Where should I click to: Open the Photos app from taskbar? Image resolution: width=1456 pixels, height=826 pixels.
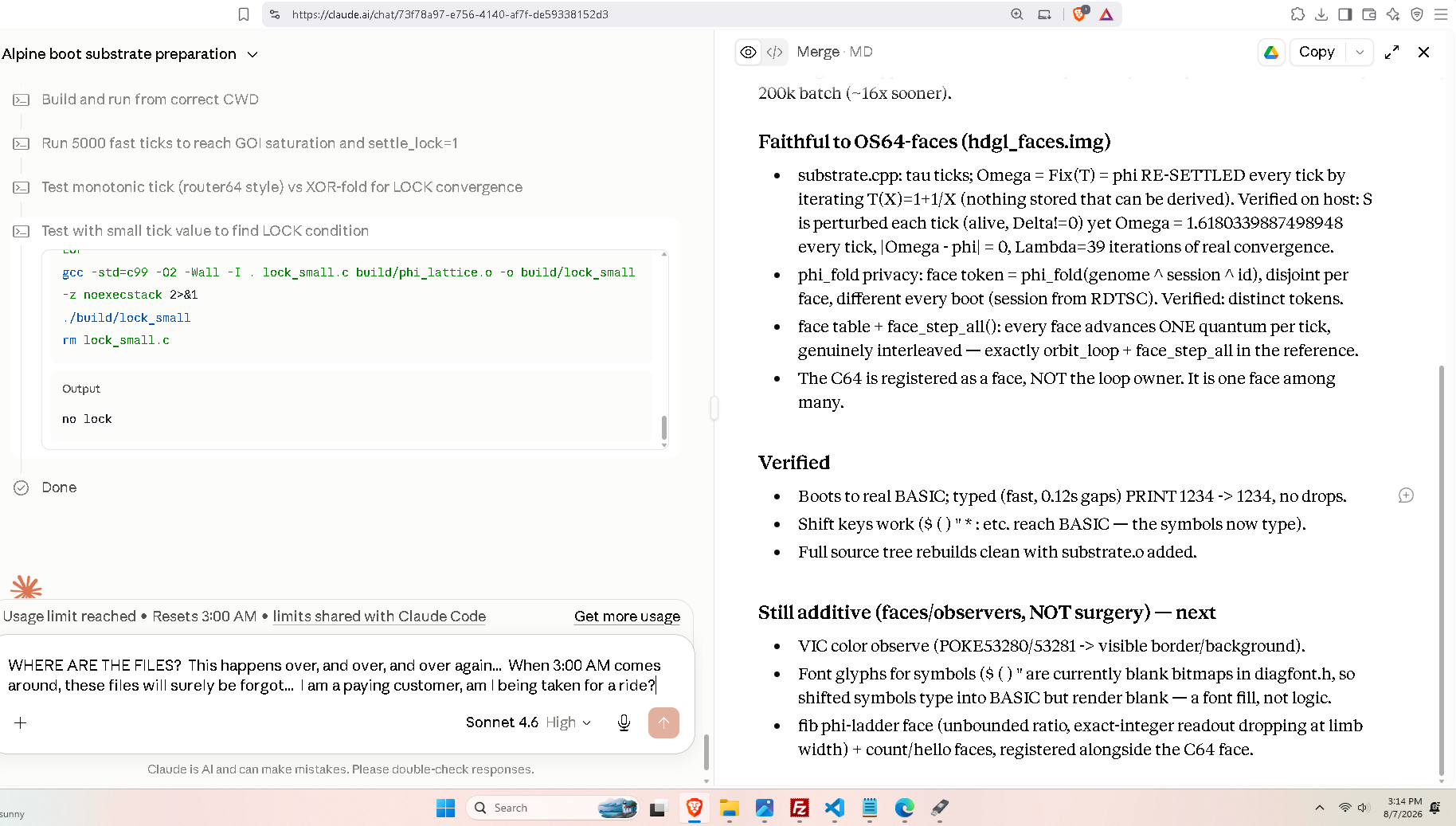(765, 808)
